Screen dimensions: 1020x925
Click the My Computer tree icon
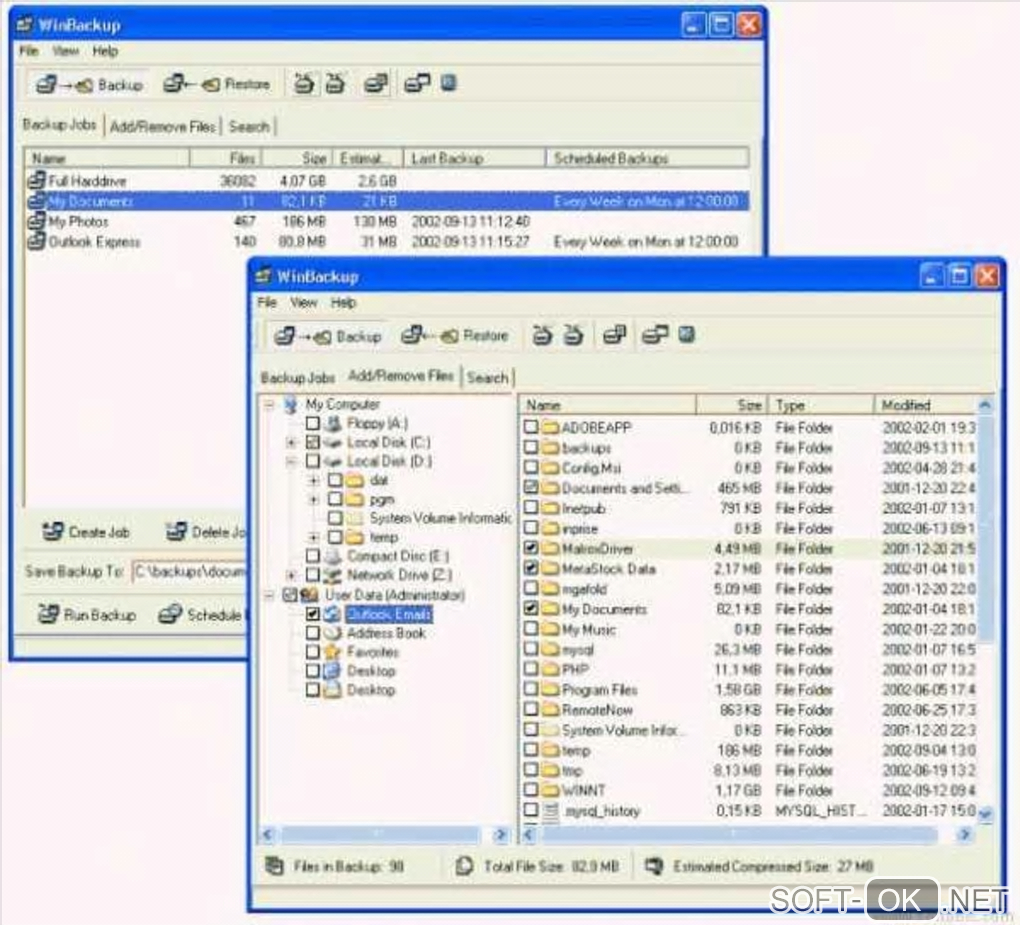click(291, 405)
